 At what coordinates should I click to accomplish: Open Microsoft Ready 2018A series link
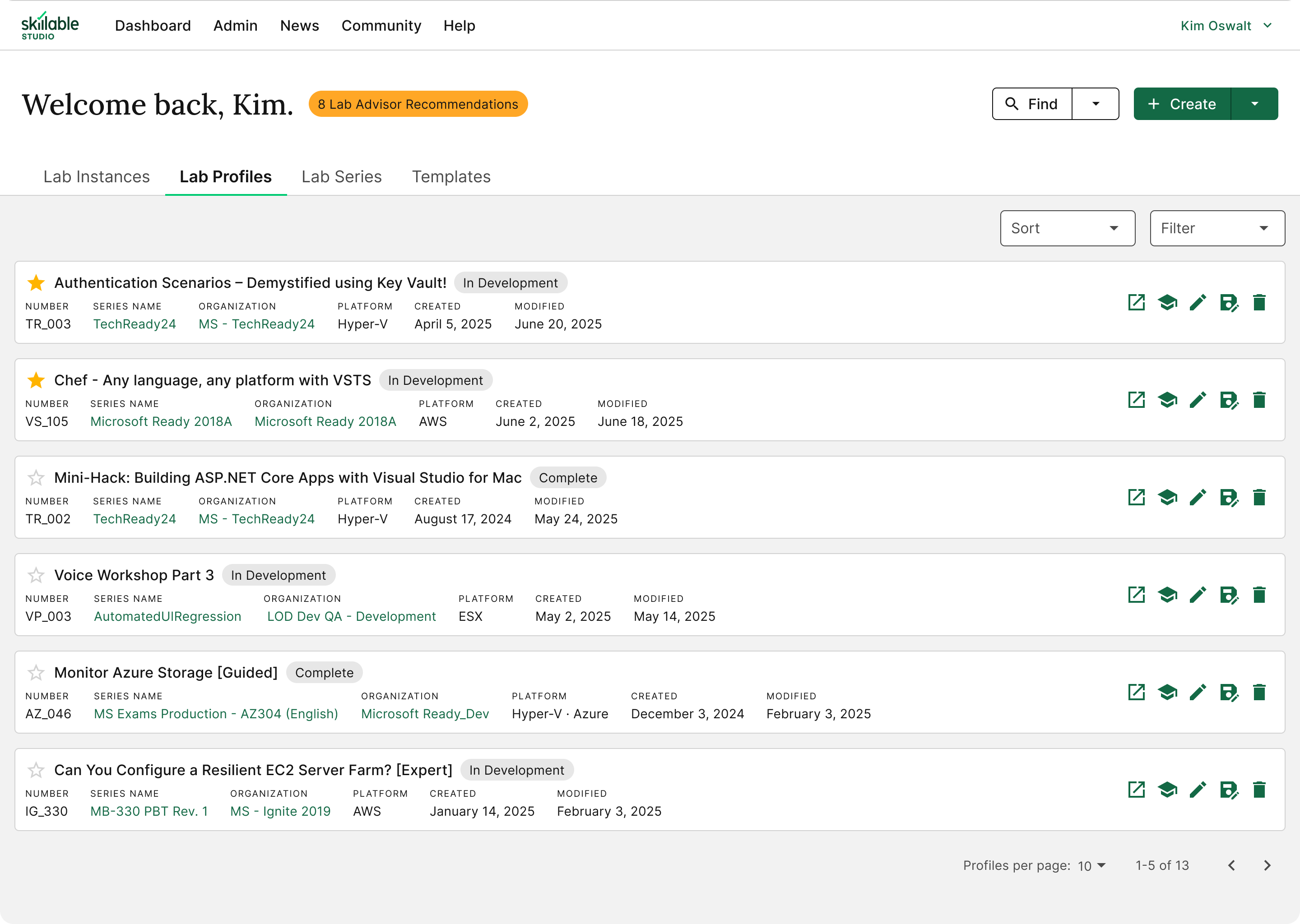pos(161,421)
